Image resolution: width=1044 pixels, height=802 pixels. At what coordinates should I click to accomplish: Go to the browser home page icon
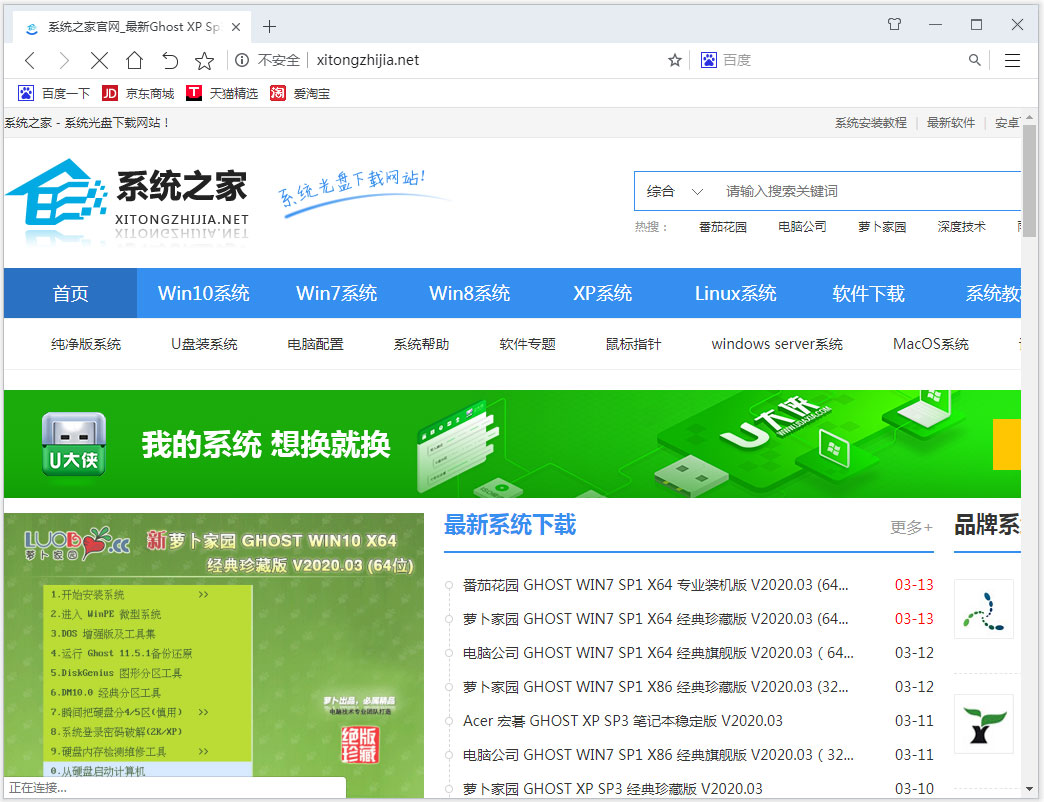134,61
